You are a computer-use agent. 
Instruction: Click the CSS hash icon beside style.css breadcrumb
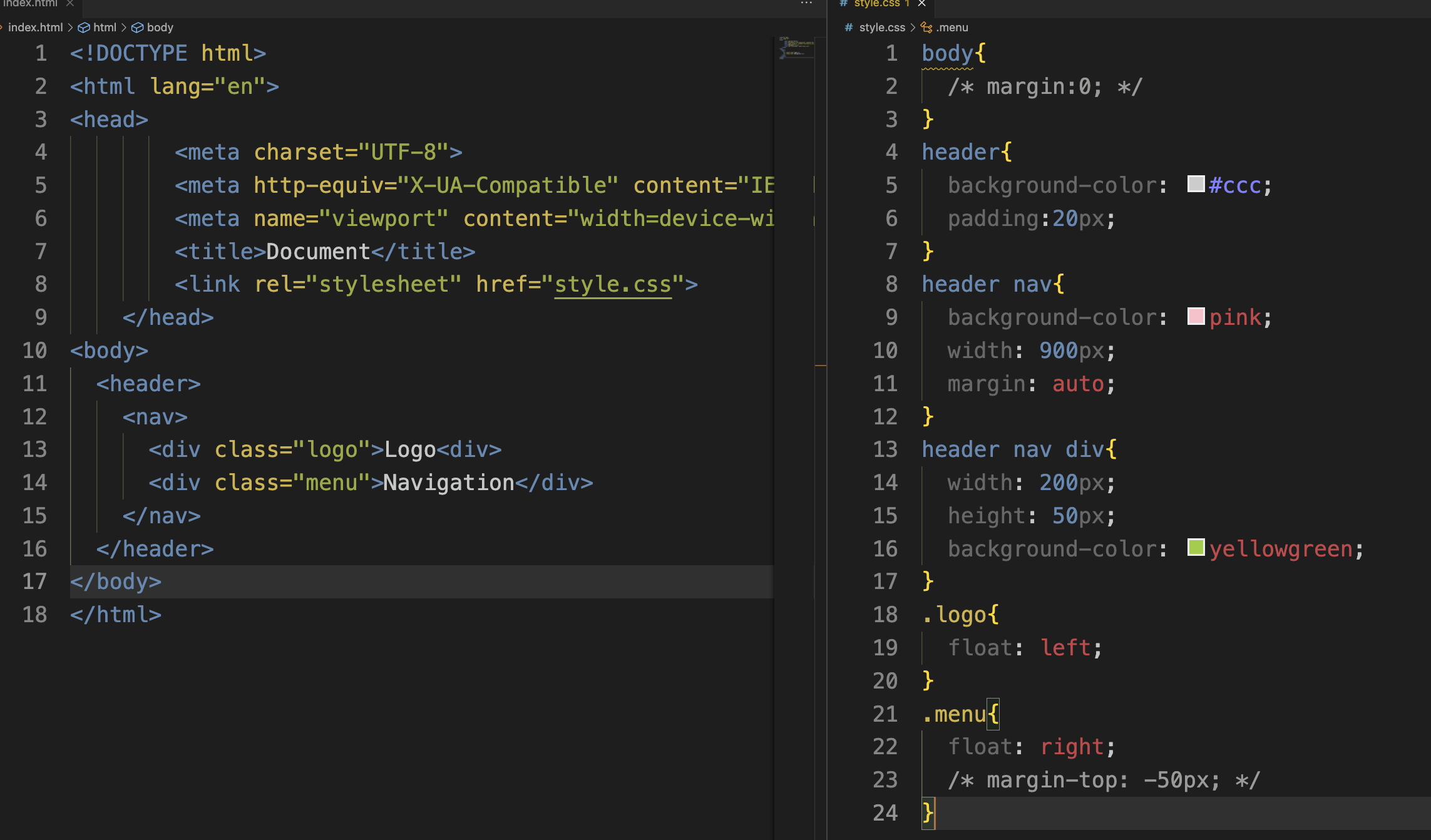pyautogui.click(x=848, y=28)
